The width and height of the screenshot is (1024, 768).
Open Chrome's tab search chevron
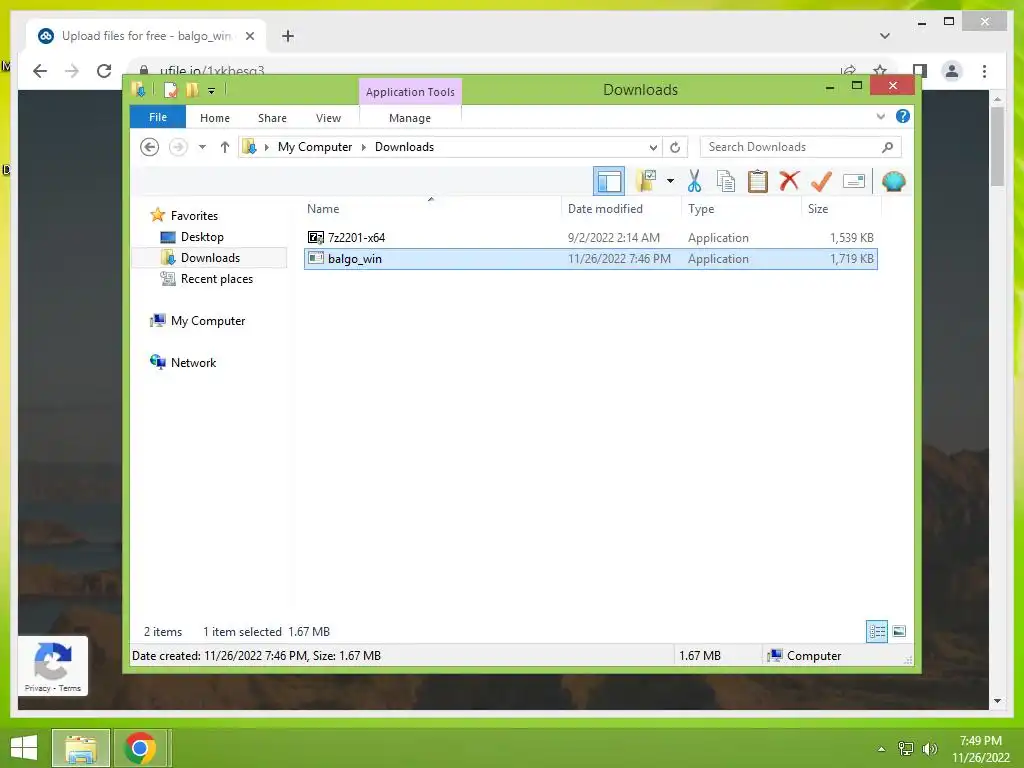click(x=884, y=36)
